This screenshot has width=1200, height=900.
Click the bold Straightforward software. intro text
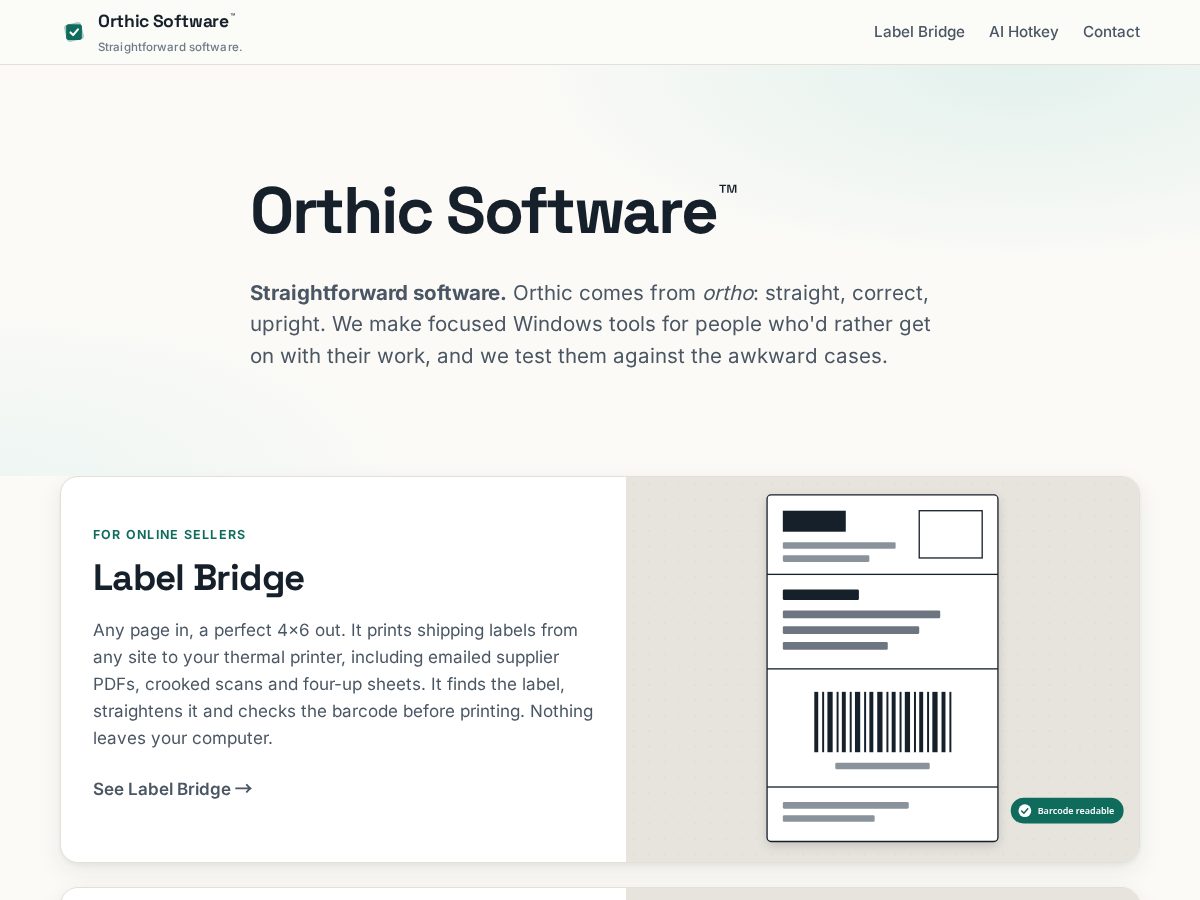(378, 293)
